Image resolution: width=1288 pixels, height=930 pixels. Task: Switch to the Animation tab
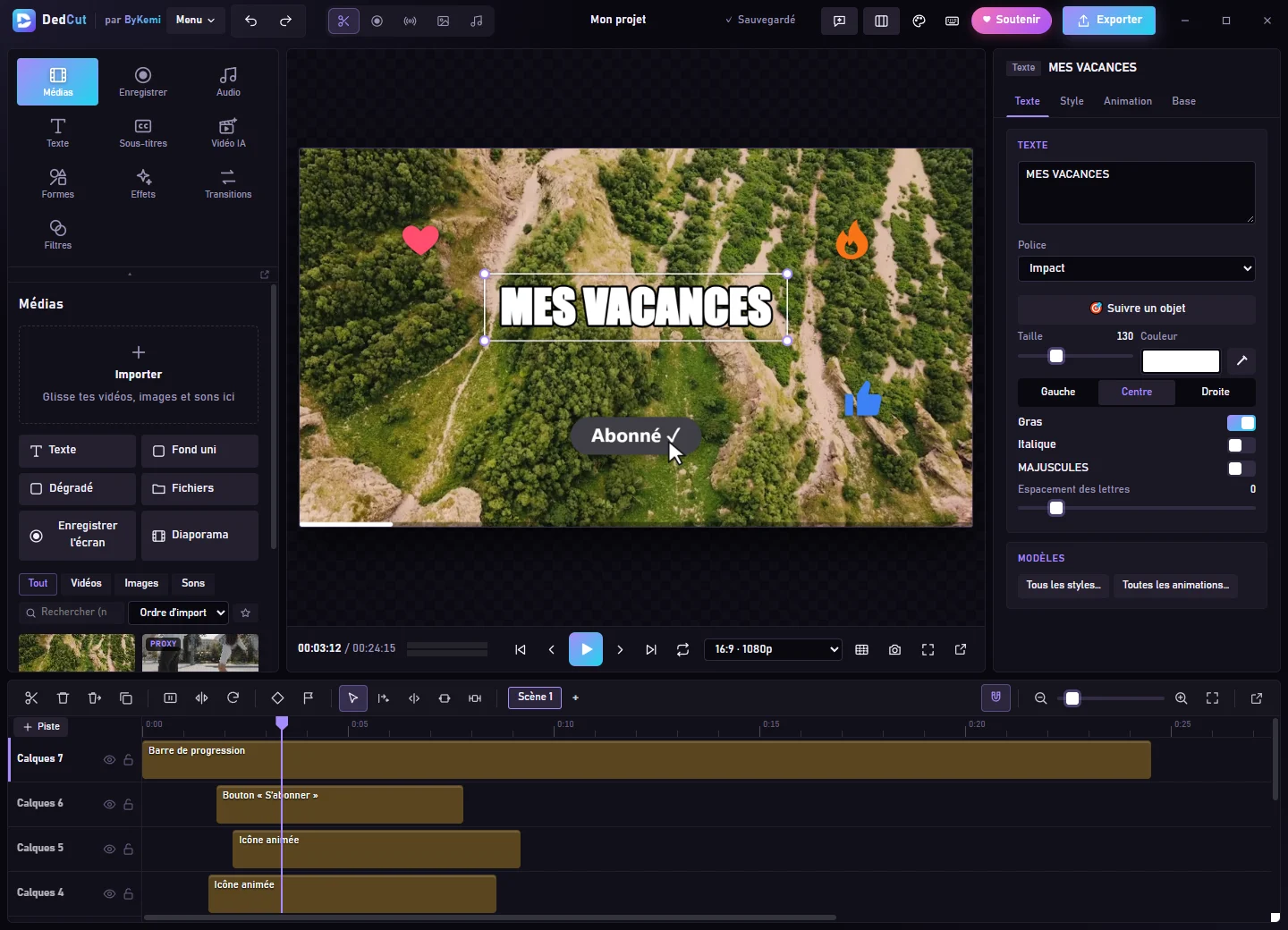tap(1128, 101)
